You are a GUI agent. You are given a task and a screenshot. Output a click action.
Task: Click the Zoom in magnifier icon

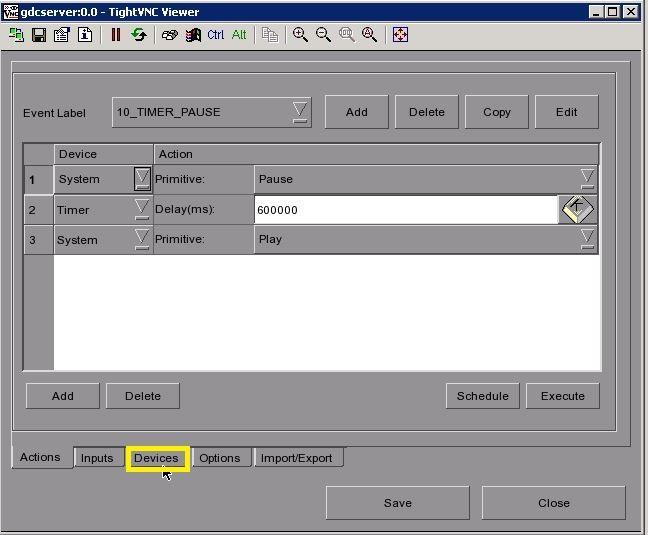coord(300,35)
